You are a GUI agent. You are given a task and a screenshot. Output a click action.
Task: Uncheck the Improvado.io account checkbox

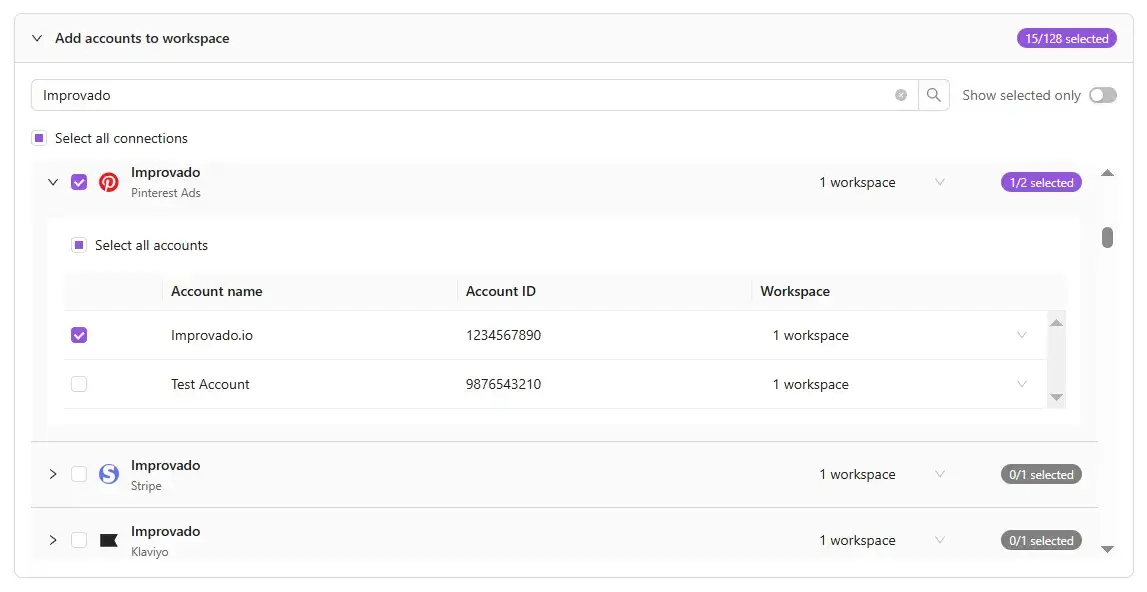[x=79, y=335]
